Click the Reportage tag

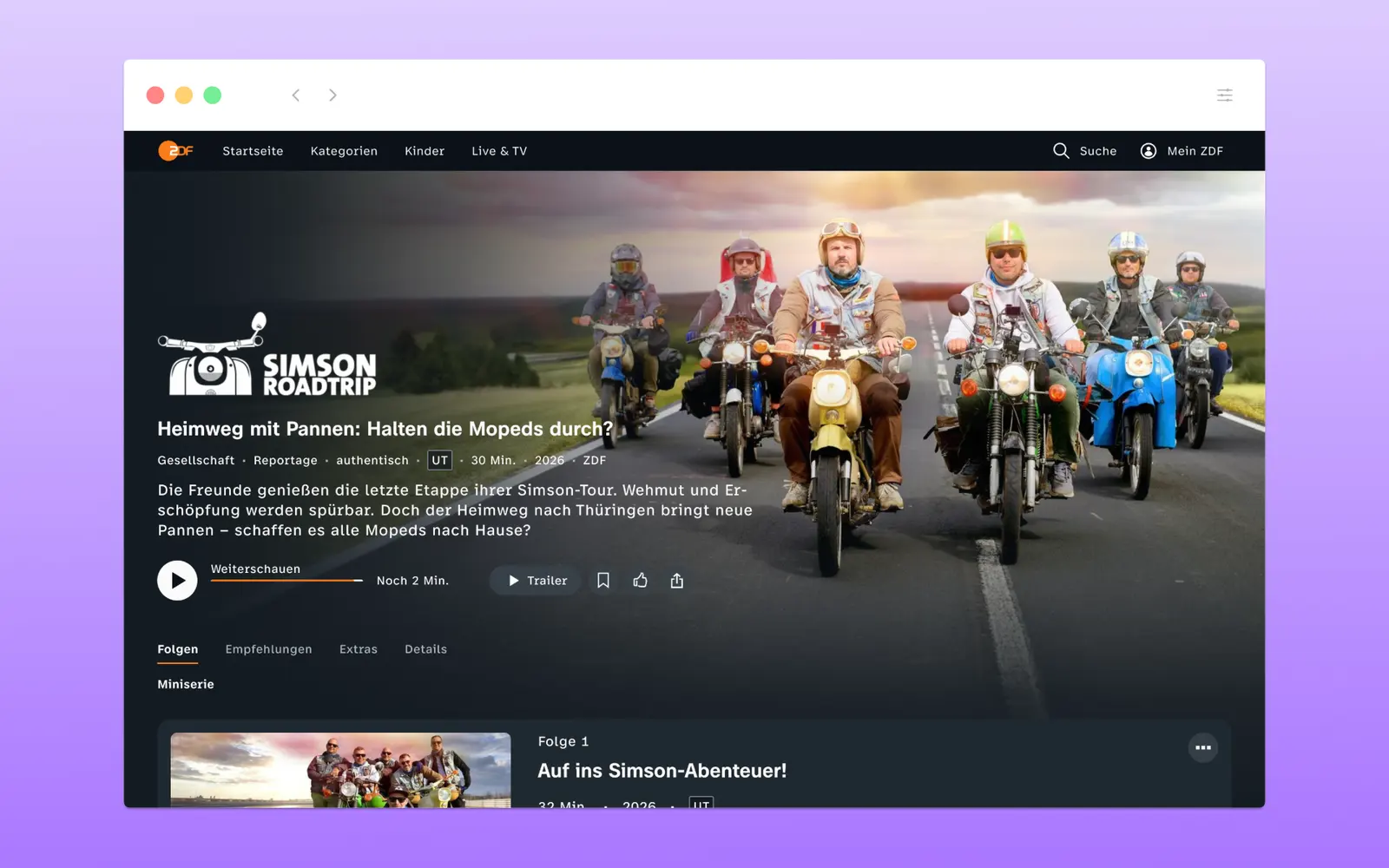[x=286, y=460]
